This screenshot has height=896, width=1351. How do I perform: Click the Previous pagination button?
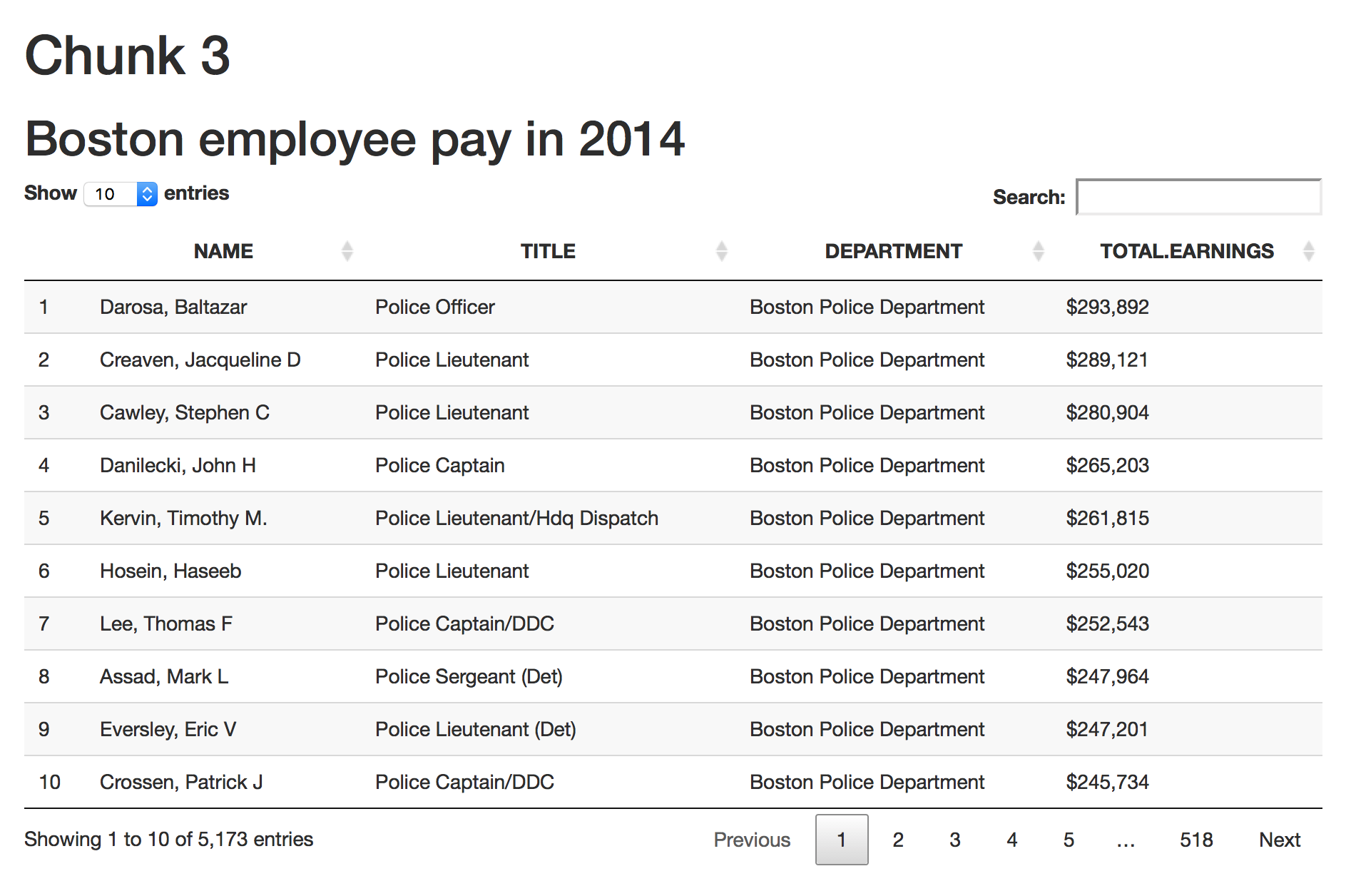pyautogui.click(x=752, y=840)
